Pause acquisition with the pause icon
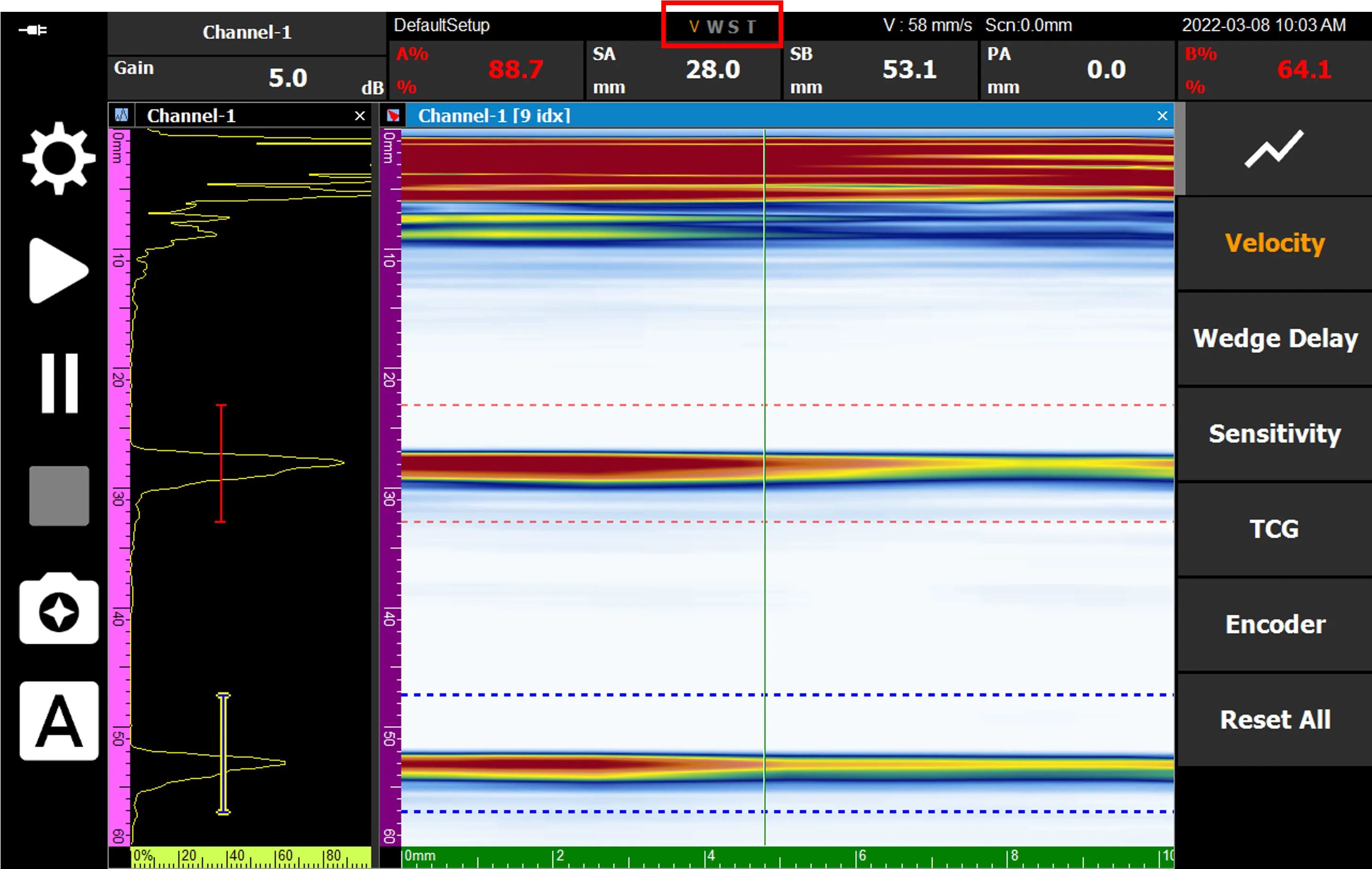 tap(59, 382)
